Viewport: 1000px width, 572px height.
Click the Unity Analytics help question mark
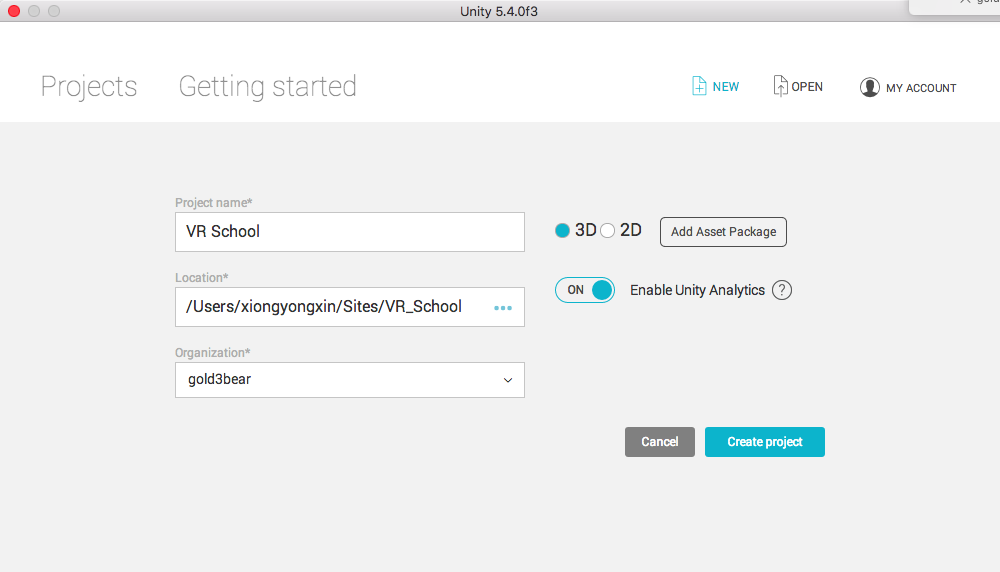point(782,290)
